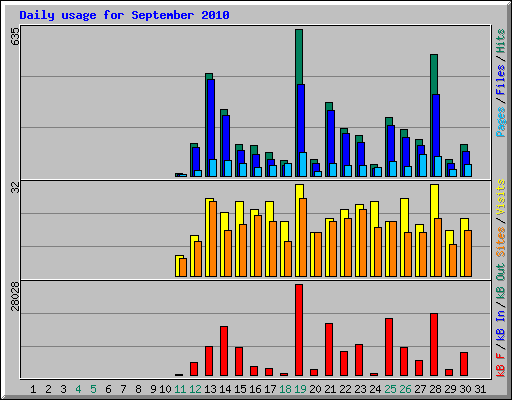Click the green weekend day 25 label
Screen dimensions: 512x400
pyautogui.click(x=390, y=389)
